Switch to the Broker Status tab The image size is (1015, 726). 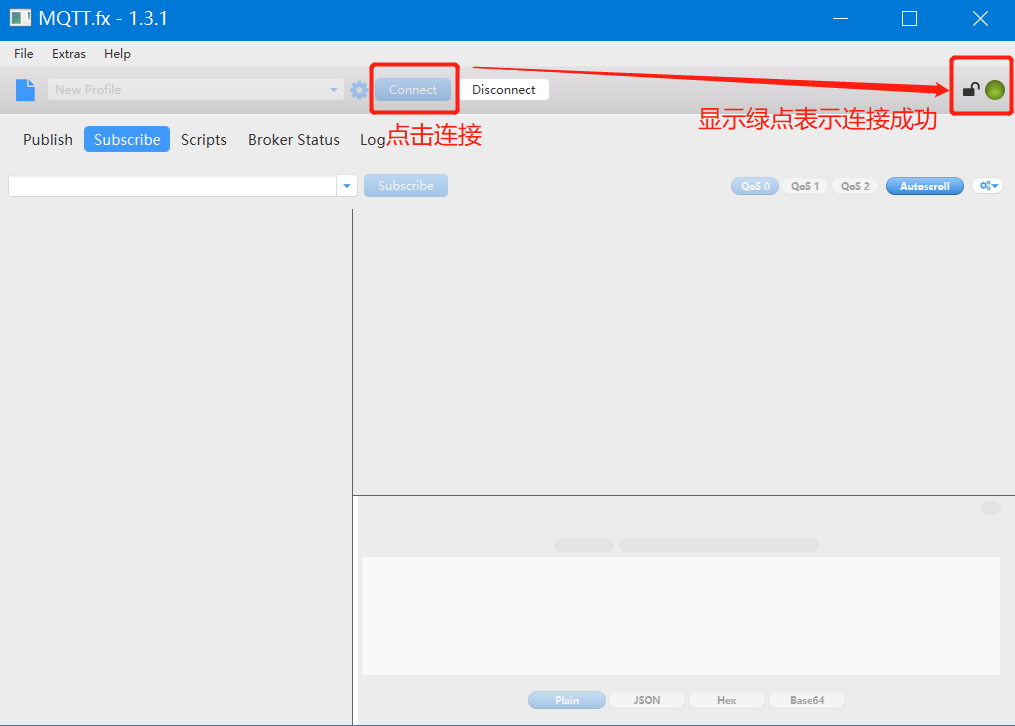pyautogui.click(x=293, y=140)
